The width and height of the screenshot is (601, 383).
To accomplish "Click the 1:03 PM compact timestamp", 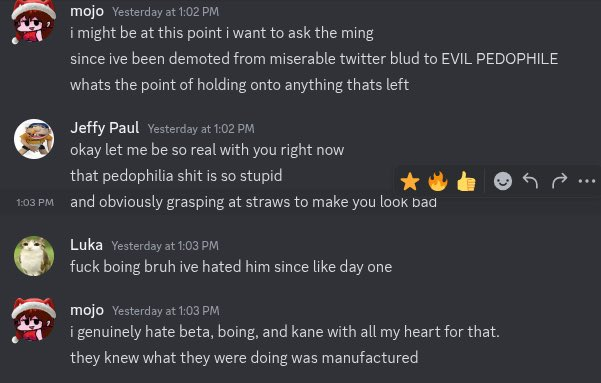I will pyautogui.click(x=35, y=202).
